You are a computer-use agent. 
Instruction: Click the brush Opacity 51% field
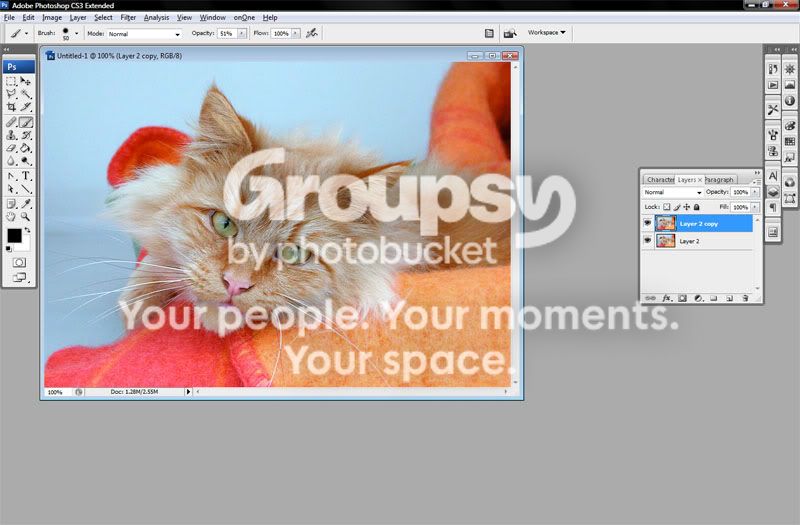pos(227,34)
